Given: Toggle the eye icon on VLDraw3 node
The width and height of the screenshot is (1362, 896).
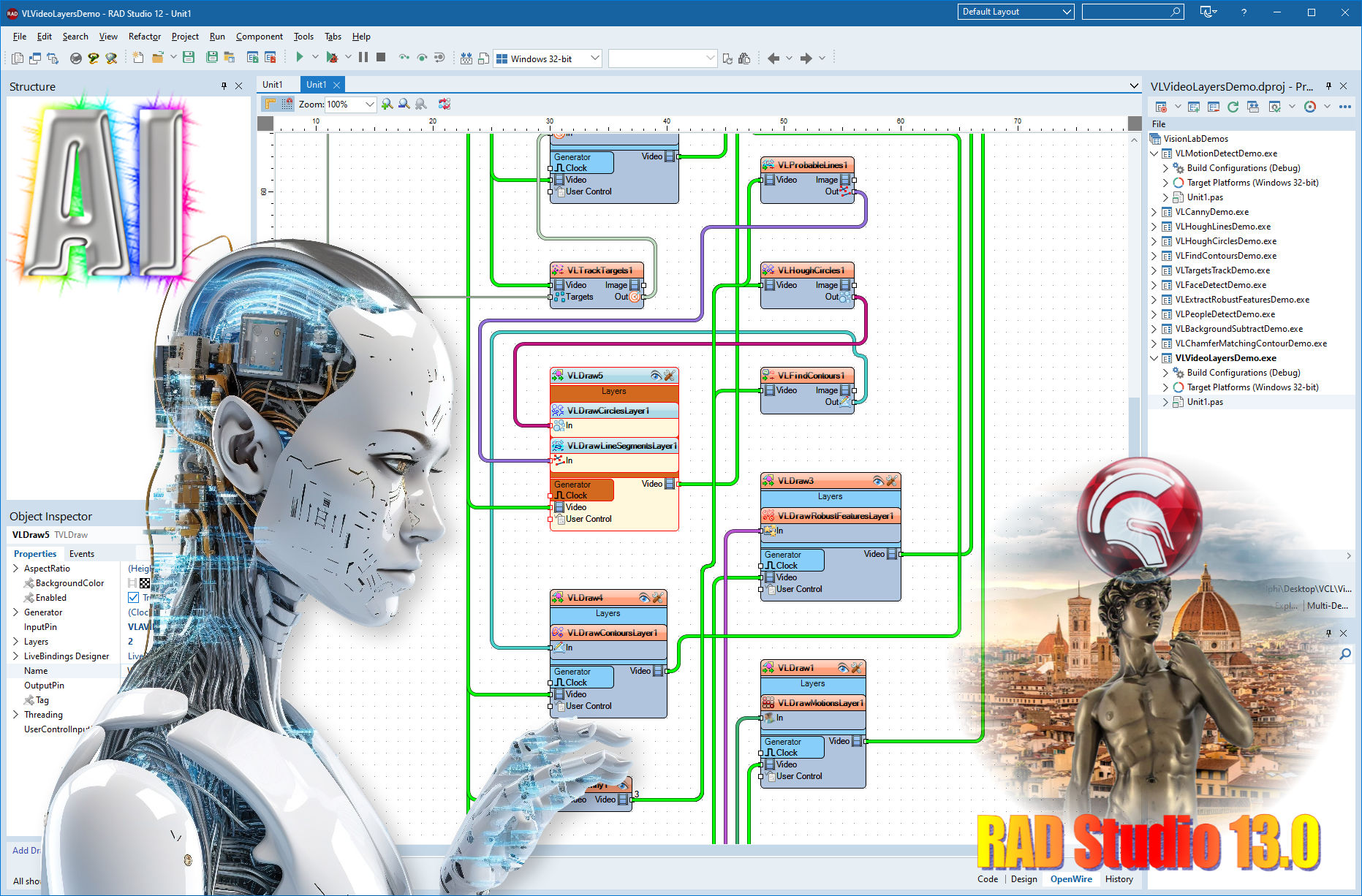Looking at the screenshot, I should [x=878, y=481].
